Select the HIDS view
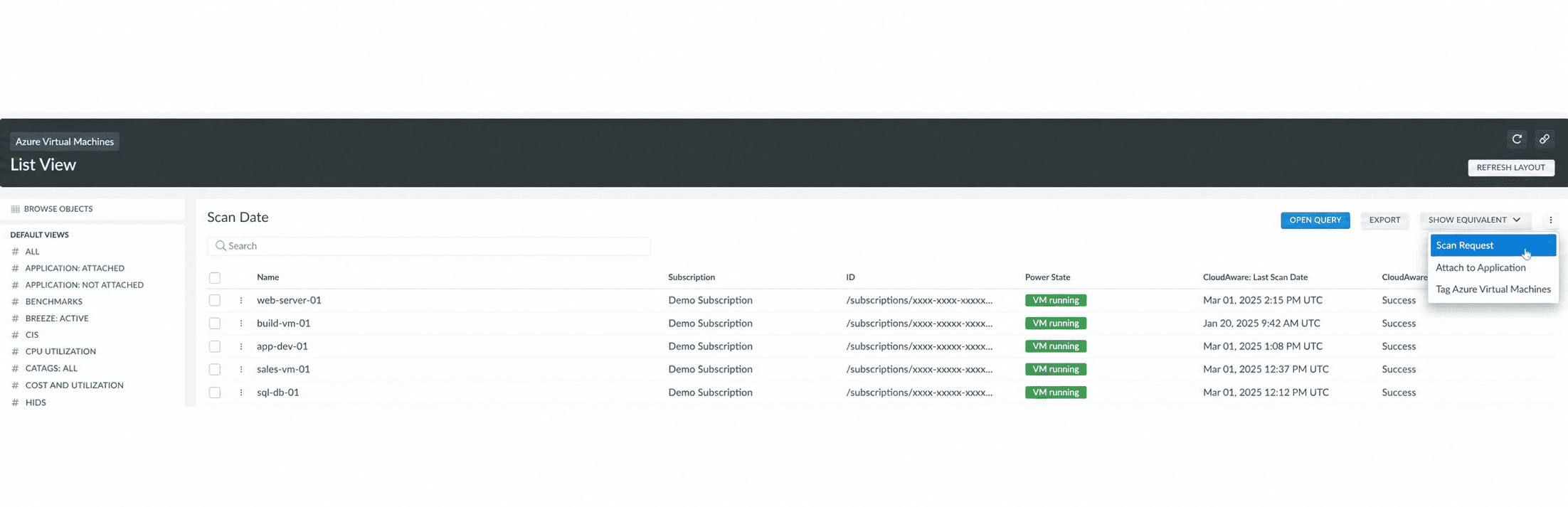This screenshot has width=1568, height=507. pos(36,402)
